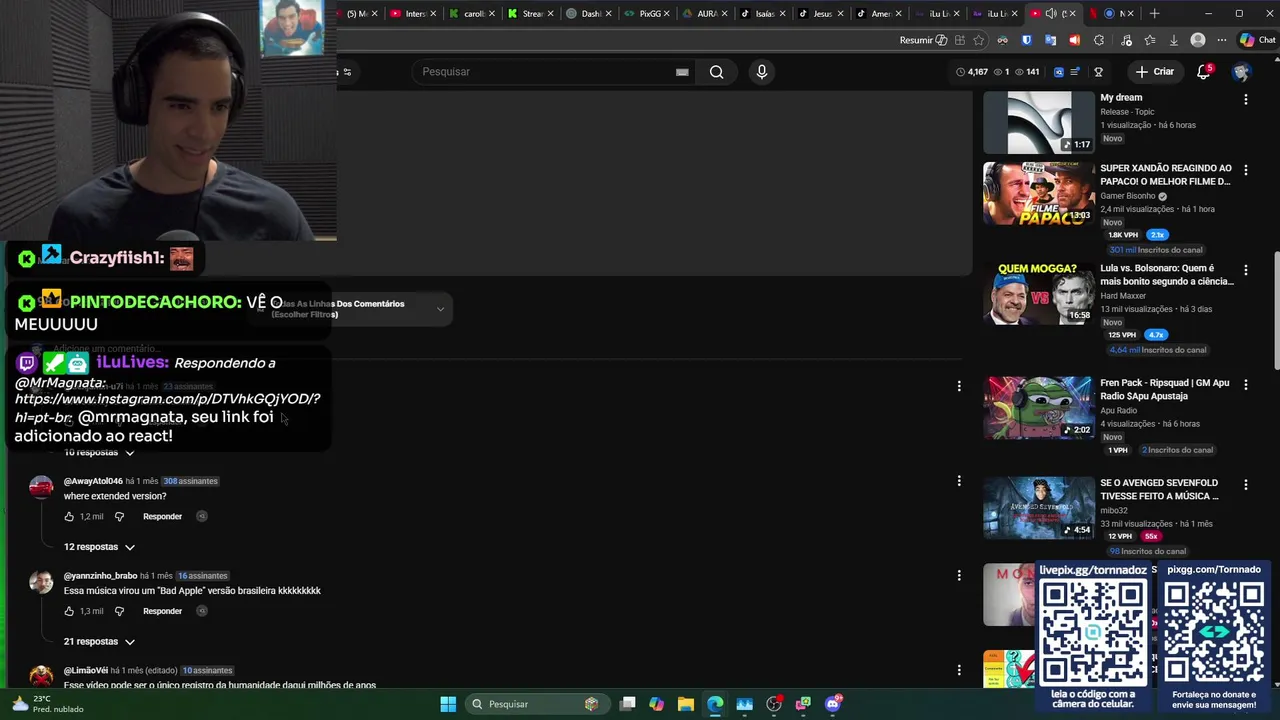Open options for Lula vs. Bolsonaro video

pos(1246,270)
